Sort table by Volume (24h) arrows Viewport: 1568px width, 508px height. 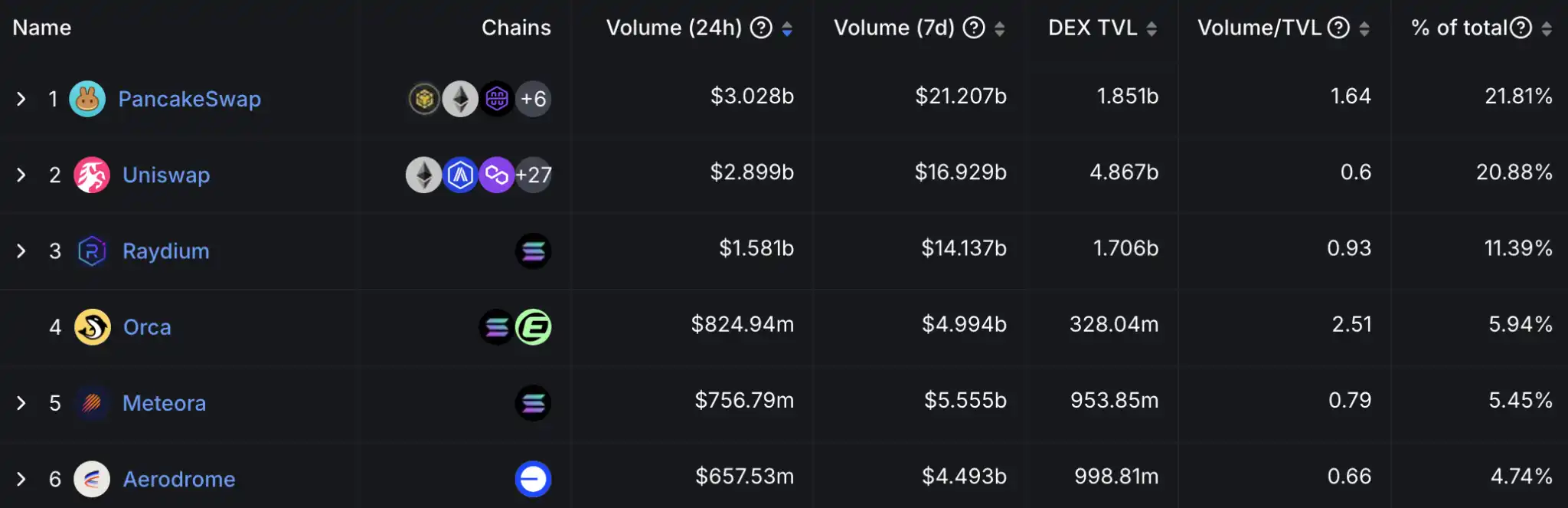(x=787, y=29)
